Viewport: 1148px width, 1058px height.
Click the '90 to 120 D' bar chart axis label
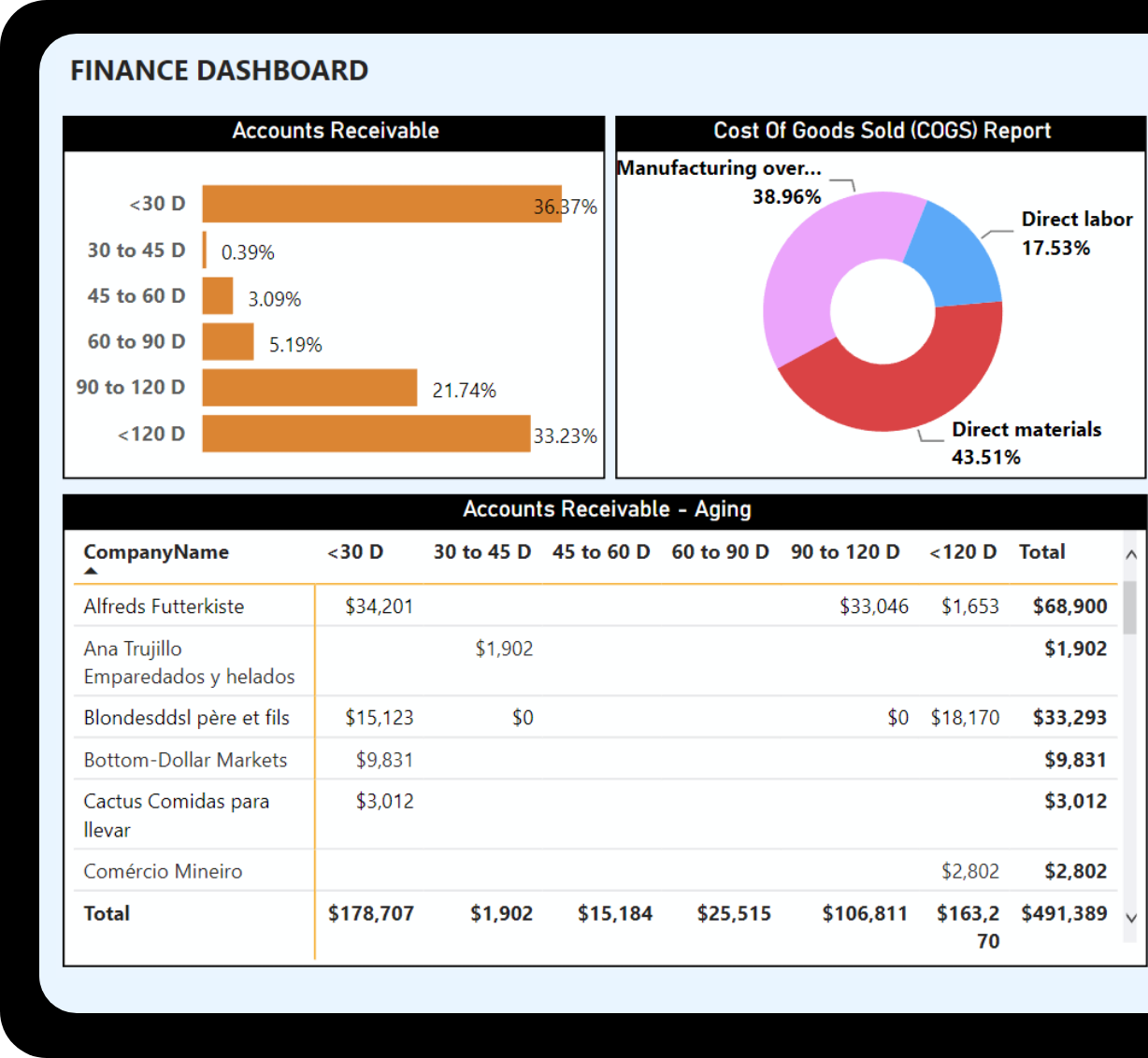tap(131, 387)
